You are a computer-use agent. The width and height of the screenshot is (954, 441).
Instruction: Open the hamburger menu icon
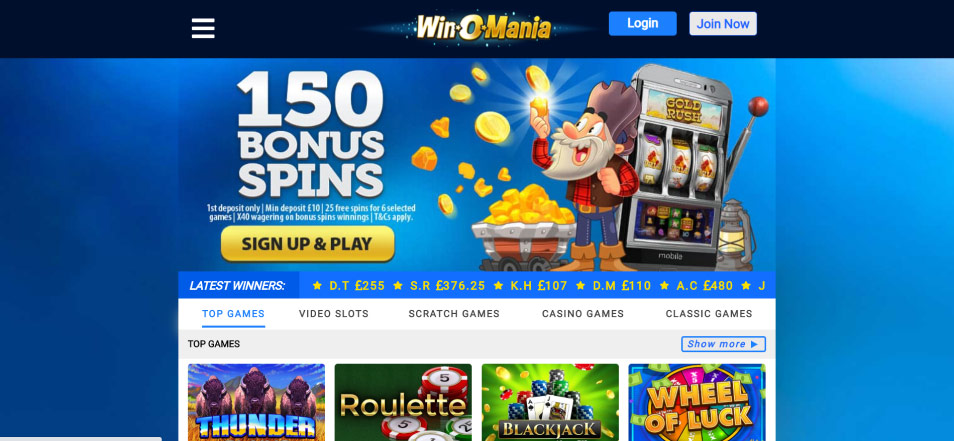tap(203, 28)
